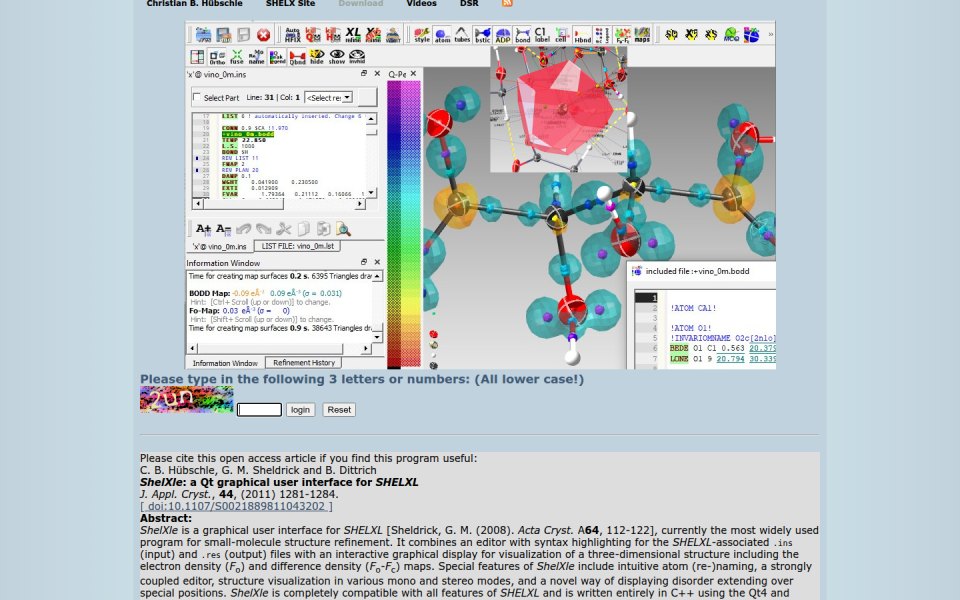960x600 pixels.
Task: Open the Select residue dropdown
Action: click(x=328, y=97)
